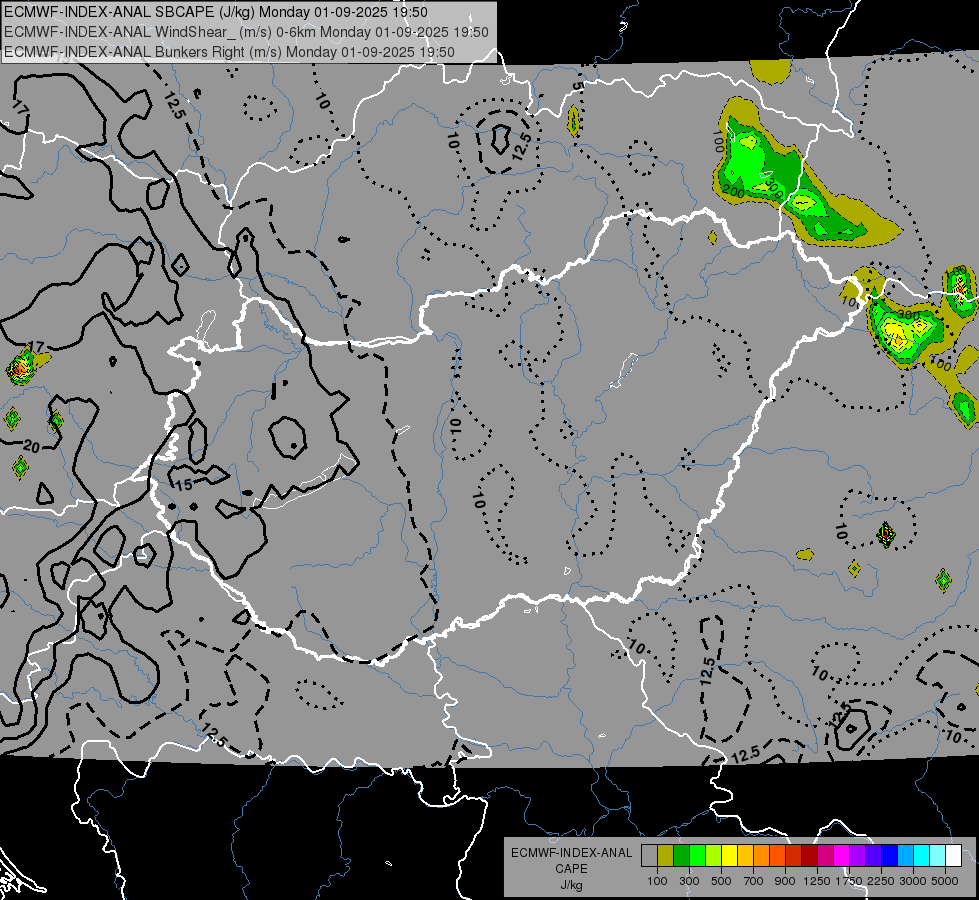979x900 pixels.
Task: Choose the cyan swatch right of 3000
Action: coord(922,855)
